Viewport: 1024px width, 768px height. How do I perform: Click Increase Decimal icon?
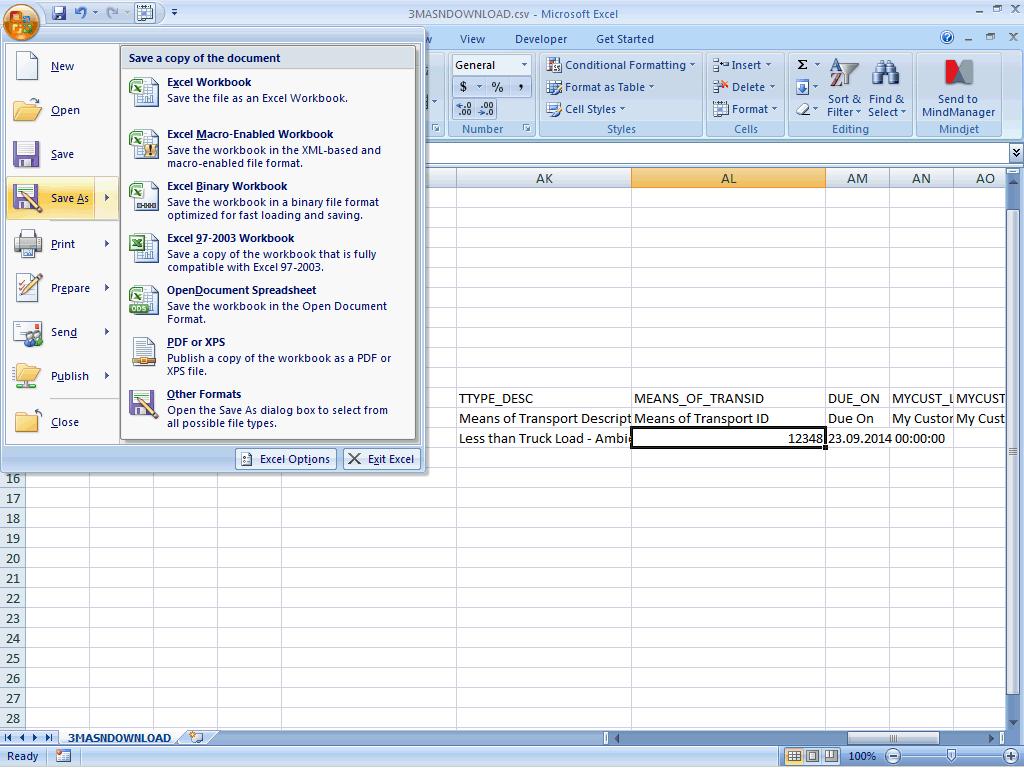point(464,109)
